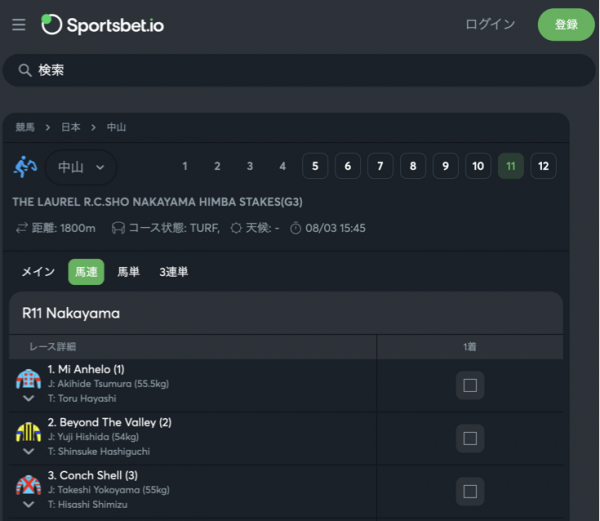Select race number 12
This screenshot has width=600, height=521.
point(543,166)
